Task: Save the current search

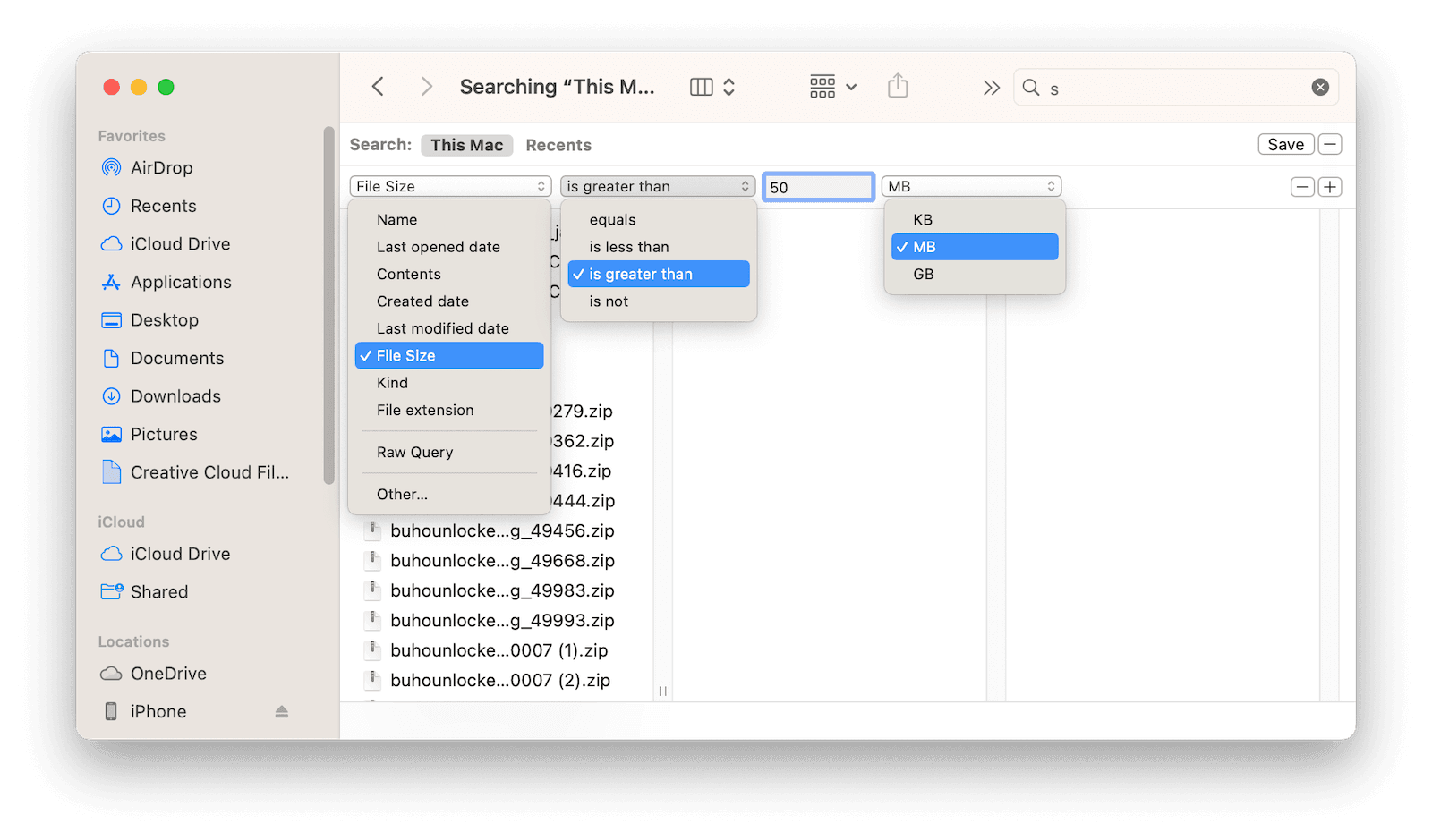Action: click(x=1285, y=144)
